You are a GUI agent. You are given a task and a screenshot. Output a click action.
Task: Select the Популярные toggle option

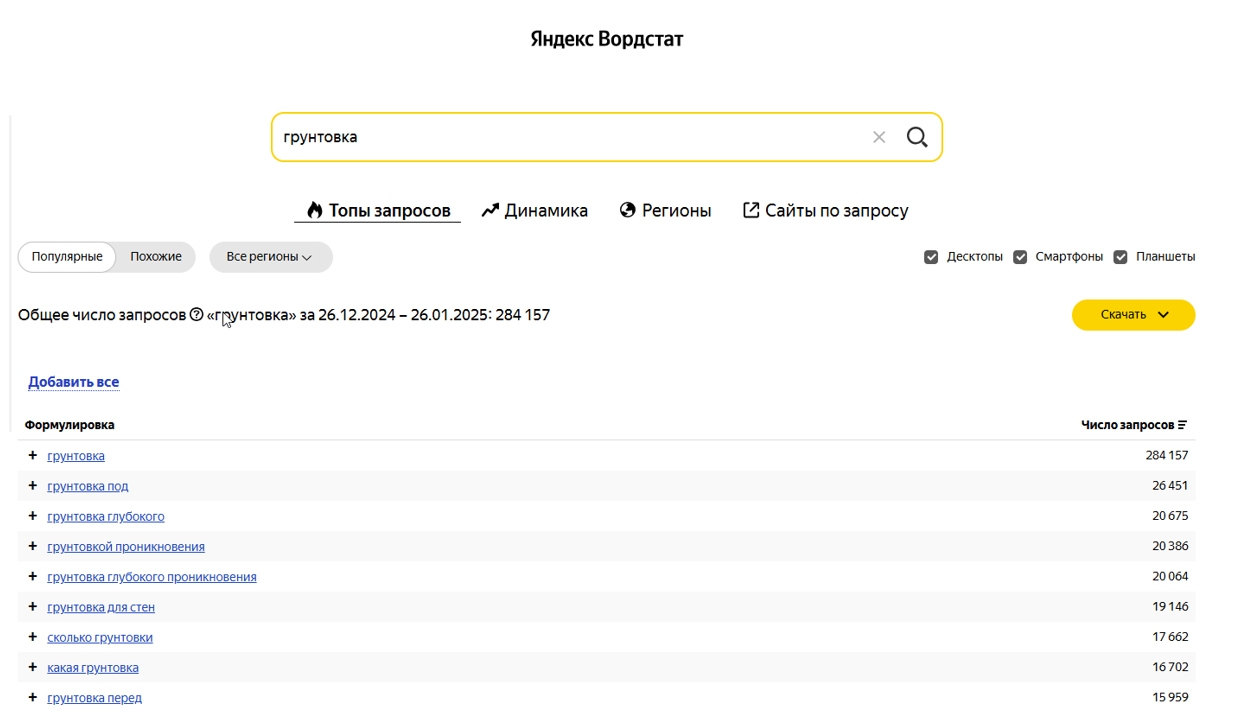click(67, 258)
